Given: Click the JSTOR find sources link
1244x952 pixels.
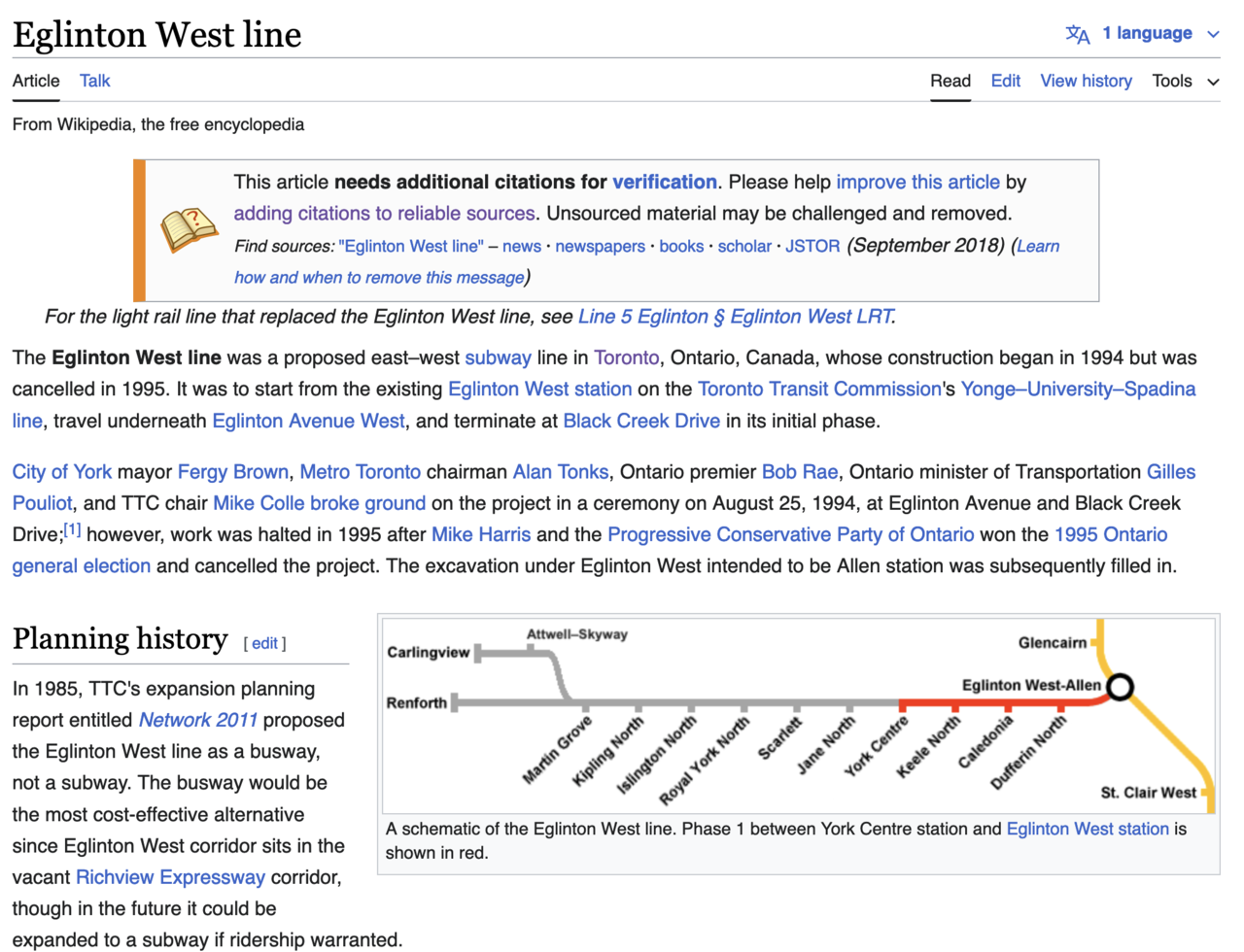Looking at the screenshot, I should tap(812, 246).
